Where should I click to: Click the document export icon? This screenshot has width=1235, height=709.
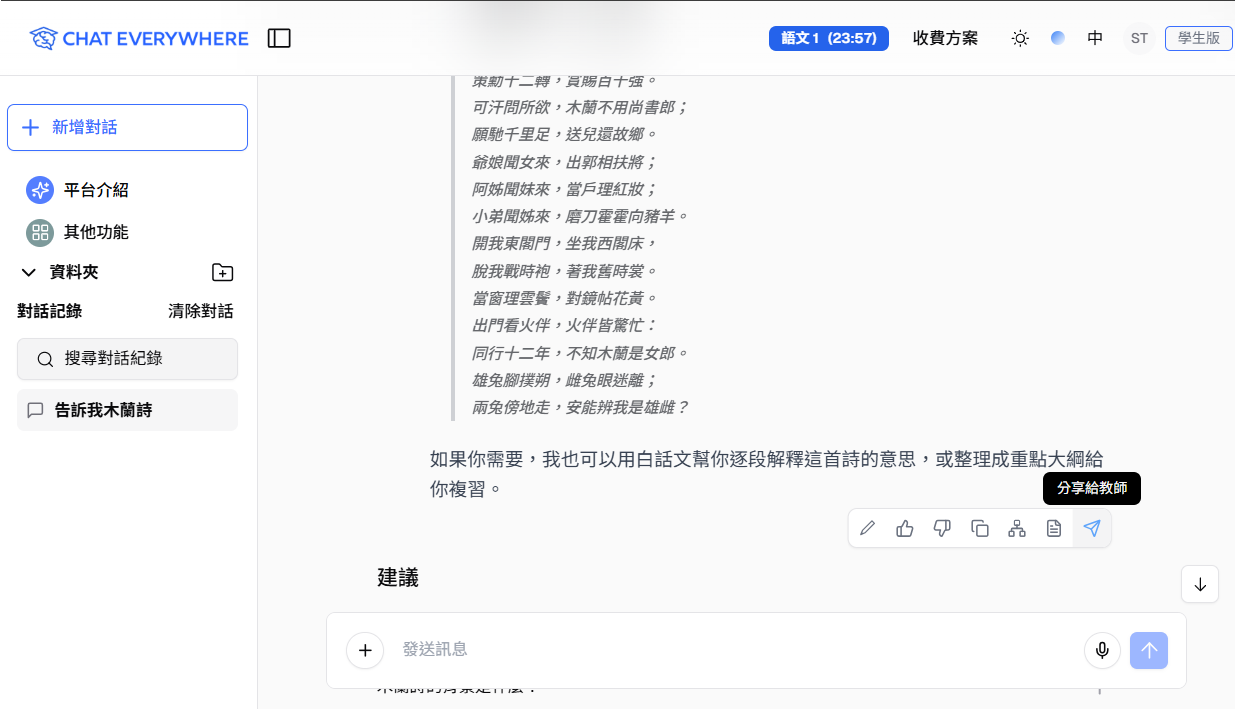[1054, 528]
